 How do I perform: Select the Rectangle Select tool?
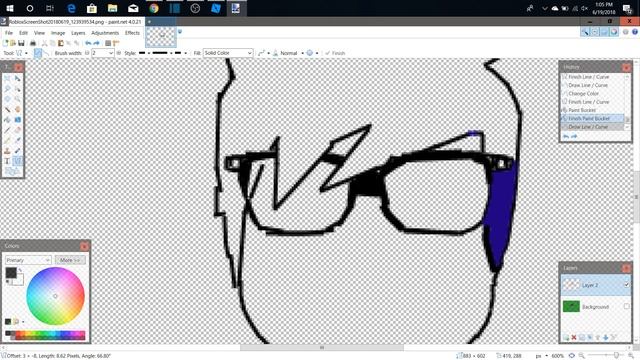(x=7, y=78)
